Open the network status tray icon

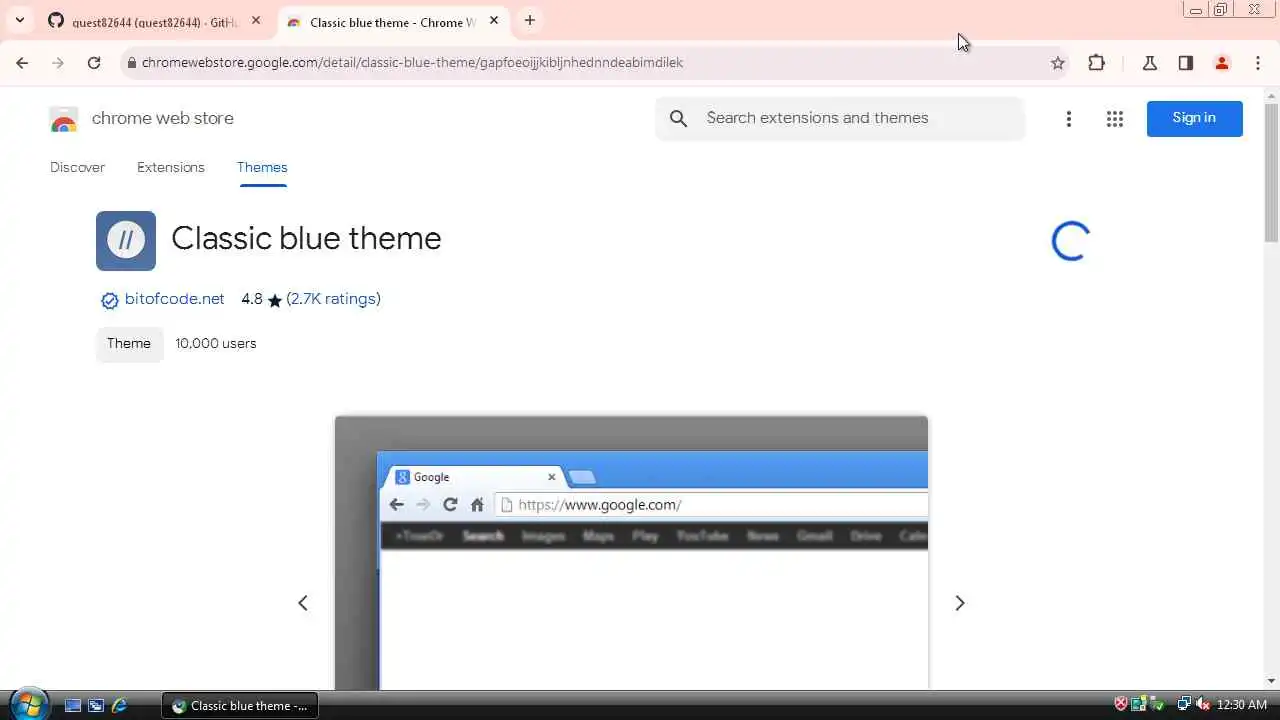coord(1184,704)
